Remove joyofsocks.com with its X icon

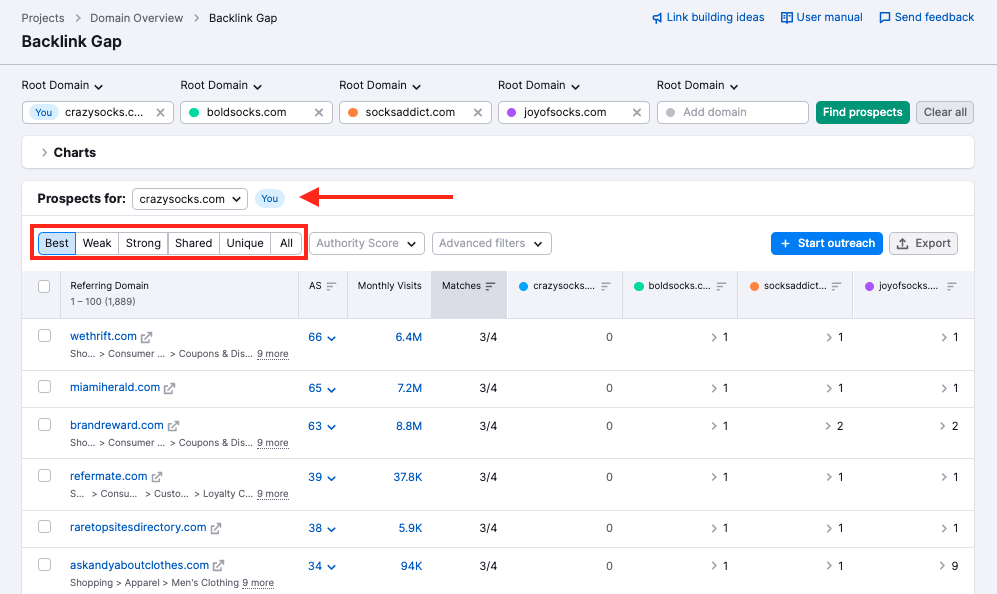636,113
